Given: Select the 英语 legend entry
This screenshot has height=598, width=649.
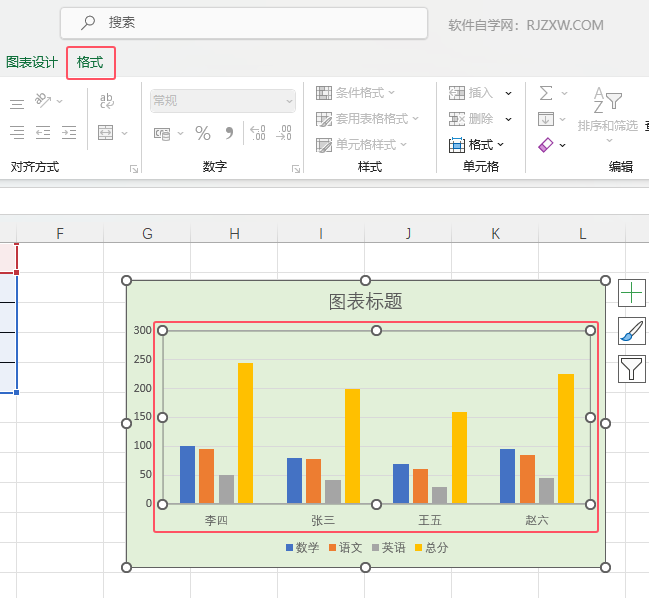Looking at the screenshot, I should [x=389, y=548].
